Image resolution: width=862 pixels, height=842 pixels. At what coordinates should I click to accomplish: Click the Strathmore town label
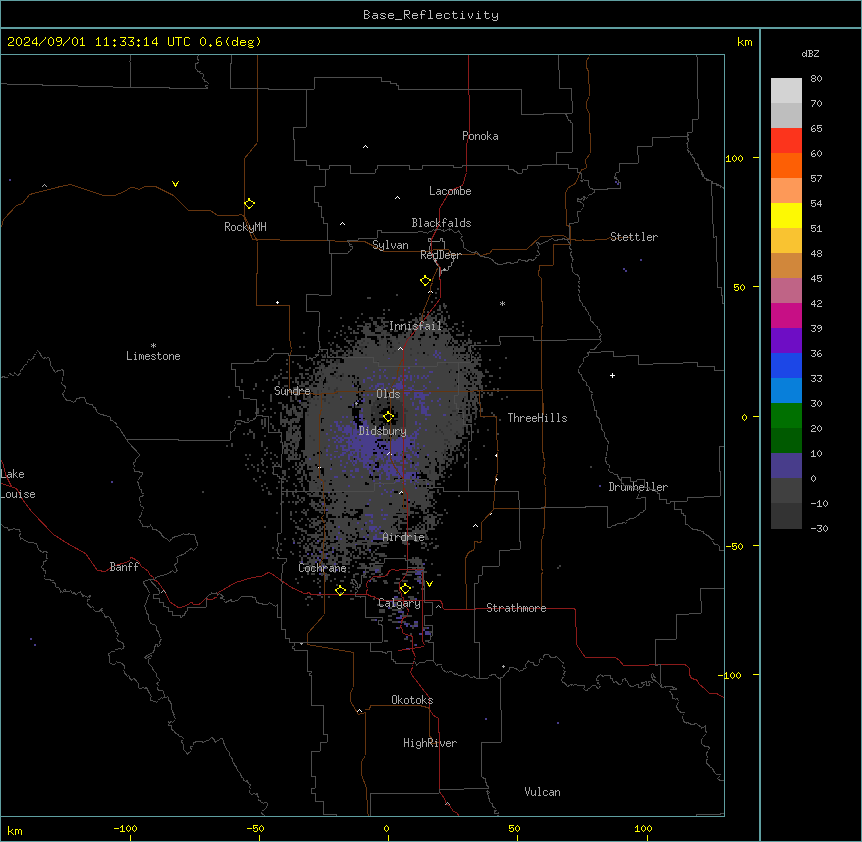tap(516, 608)
